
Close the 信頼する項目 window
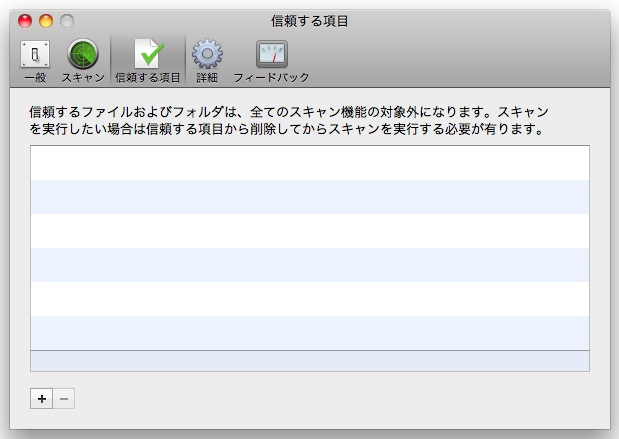click(25, 21)
